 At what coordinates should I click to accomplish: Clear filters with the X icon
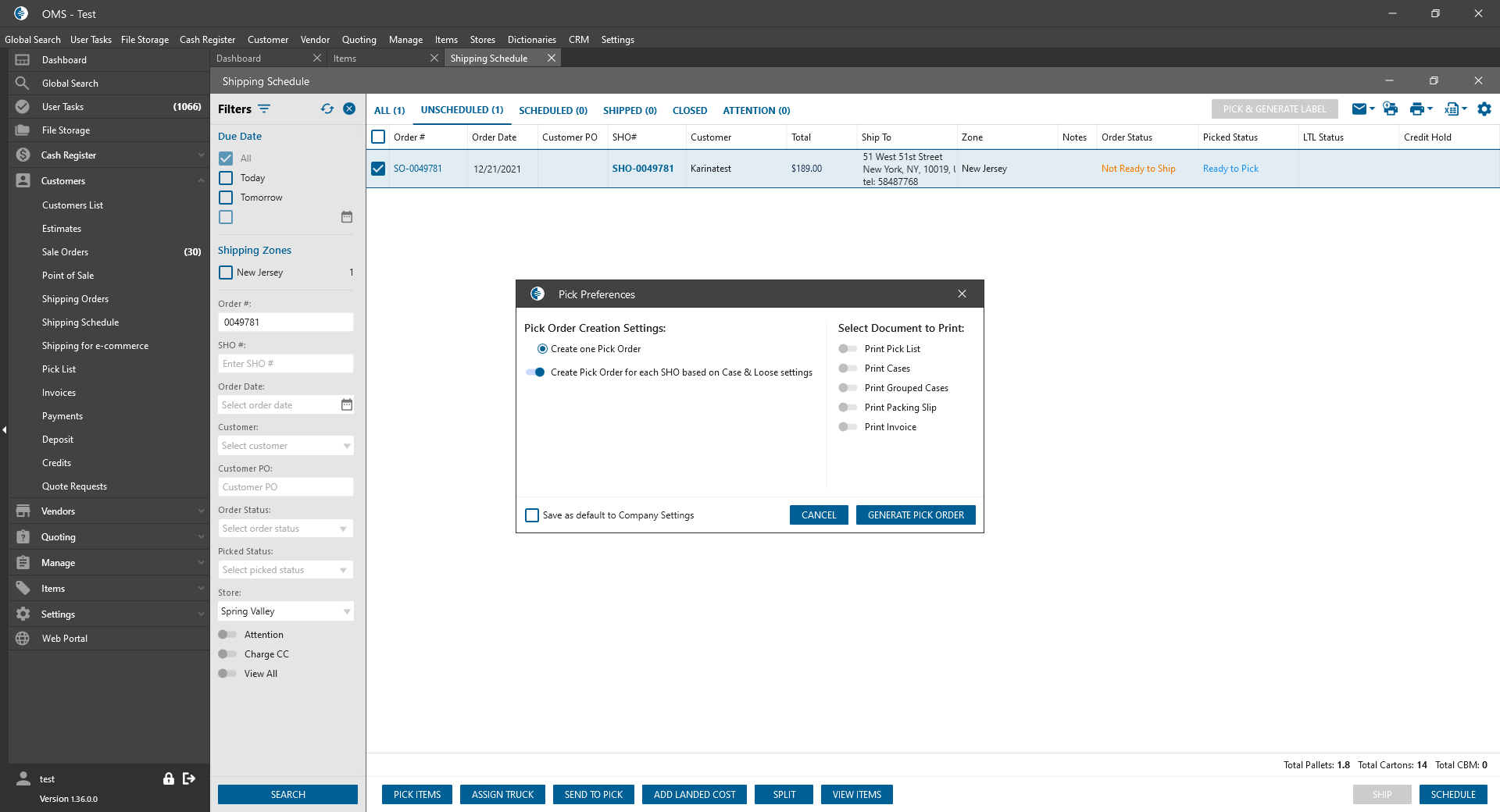coord(349,109)
